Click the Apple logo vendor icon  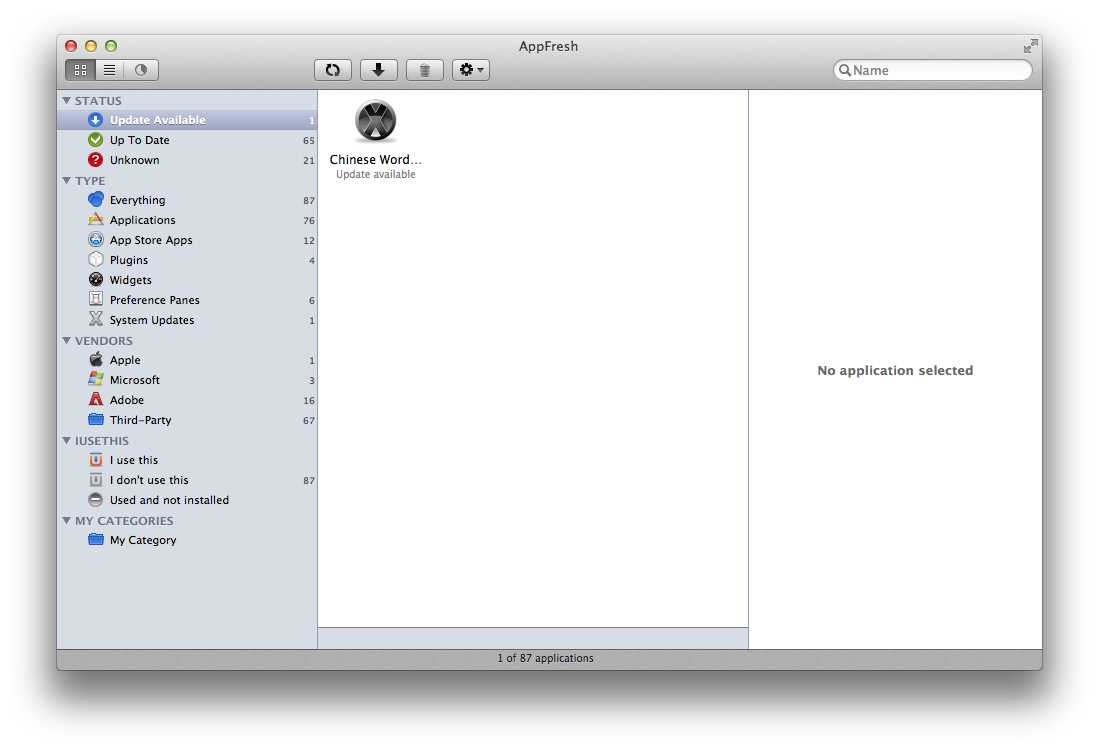click(x=96, y=359)
